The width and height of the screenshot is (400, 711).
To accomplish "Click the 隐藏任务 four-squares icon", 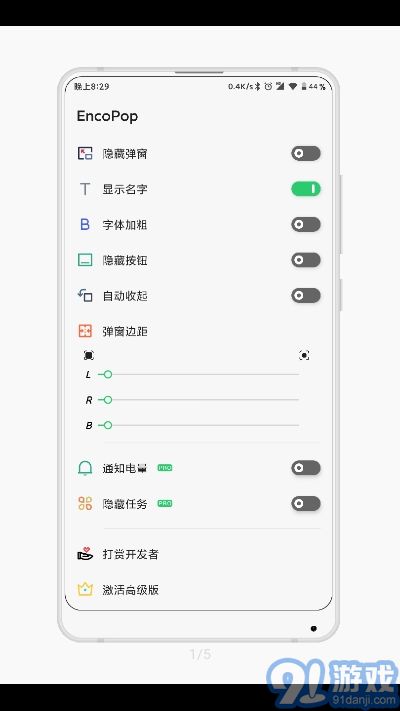I will 85,503.
